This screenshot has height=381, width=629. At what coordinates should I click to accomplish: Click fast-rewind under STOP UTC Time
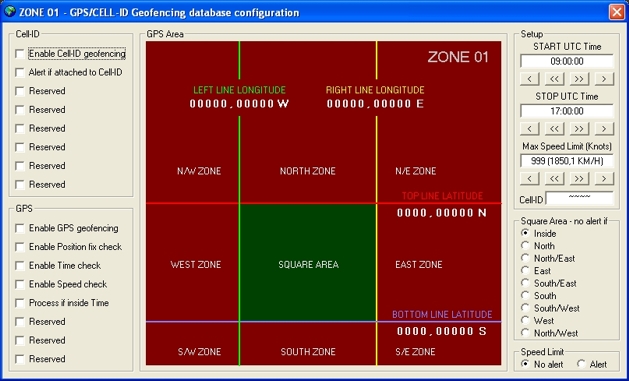pos(554,129)
